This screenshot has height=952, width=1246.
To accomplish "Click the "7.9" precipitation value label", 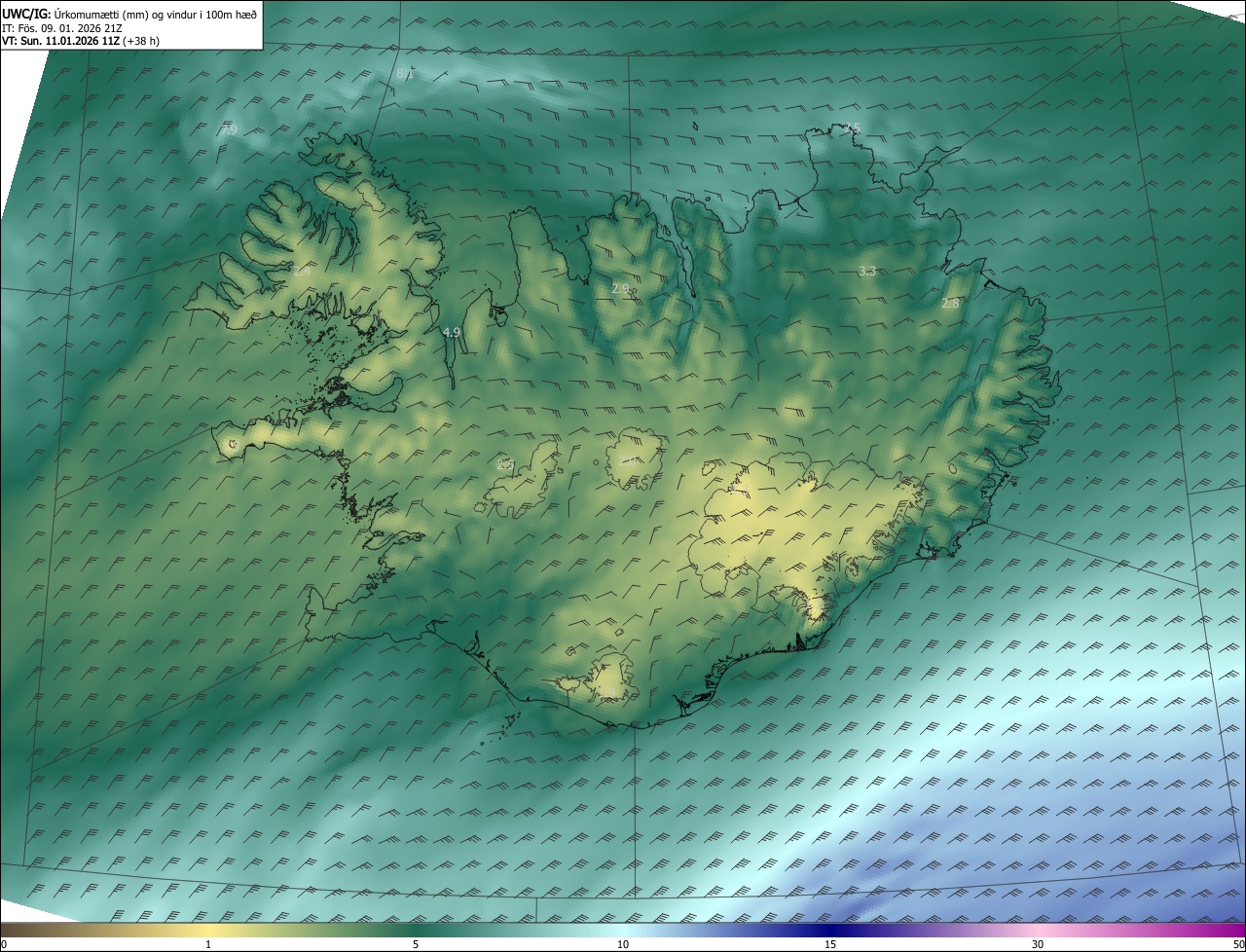I will (x=229, y=129).
